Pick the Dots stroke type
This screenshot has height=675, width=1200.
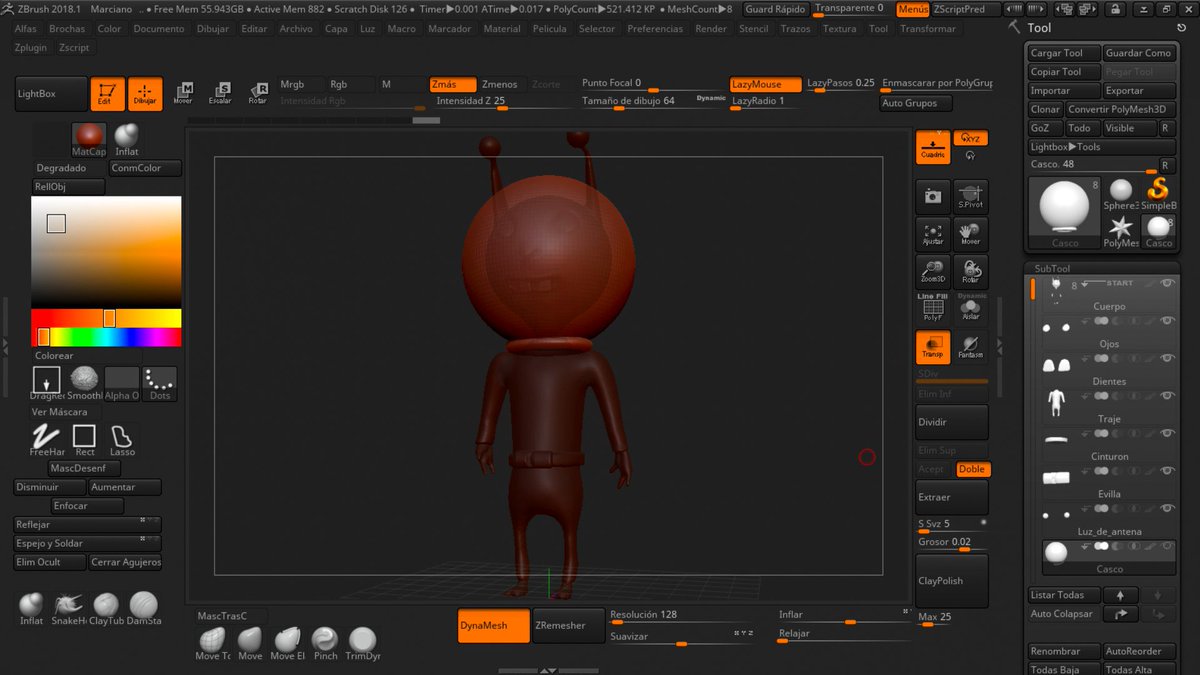(159, 383)
